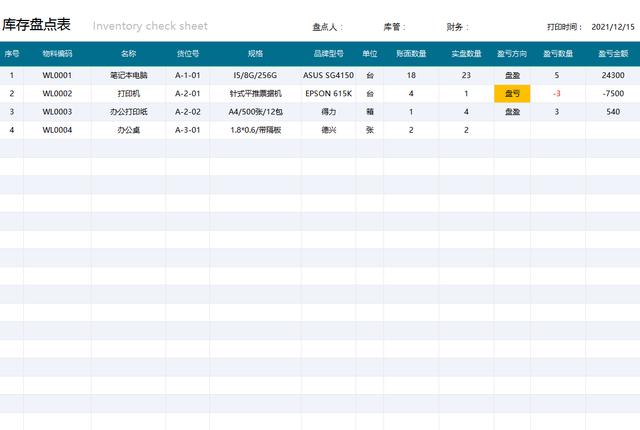640x430 pixels.
Task: Select location cell A-3-01
Action: click(x=188, y=130)
